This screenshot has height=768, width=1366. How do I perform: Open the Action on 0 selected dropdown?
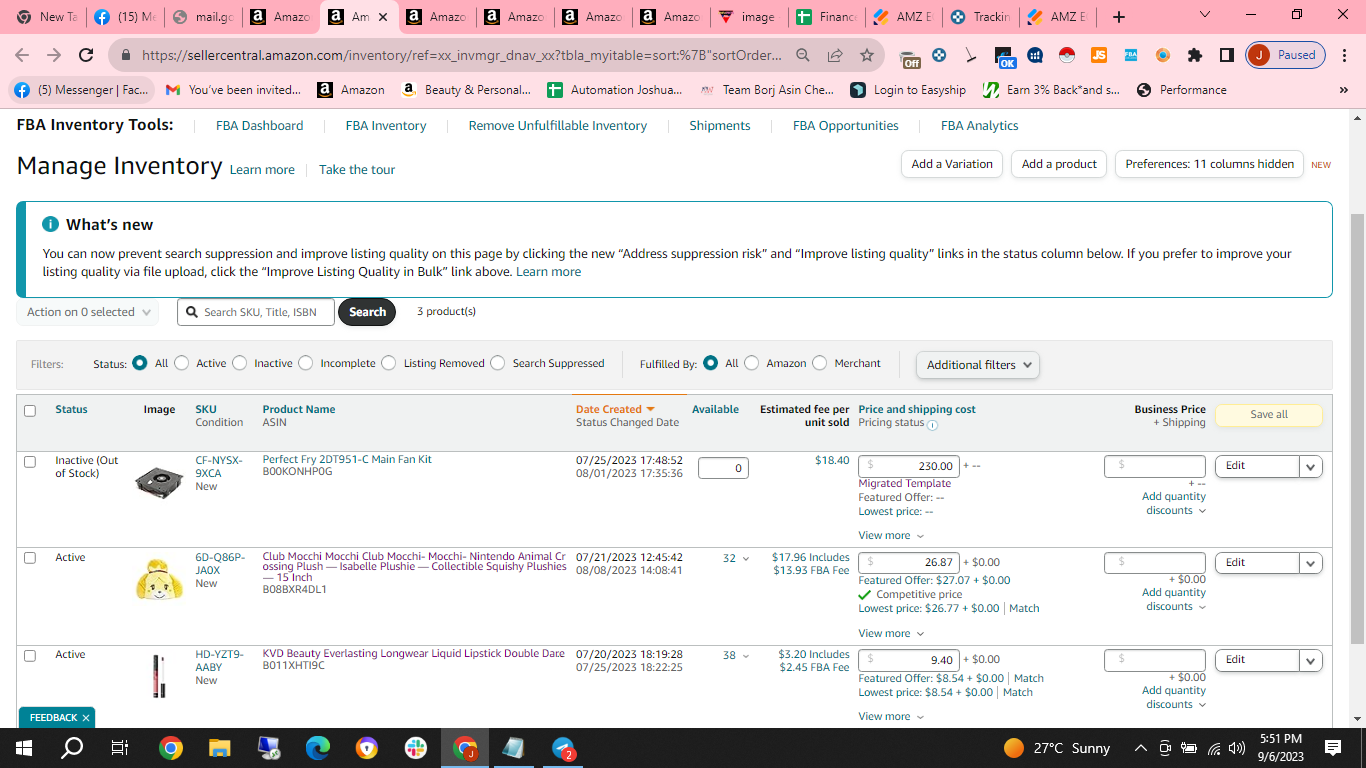point(88,312)
